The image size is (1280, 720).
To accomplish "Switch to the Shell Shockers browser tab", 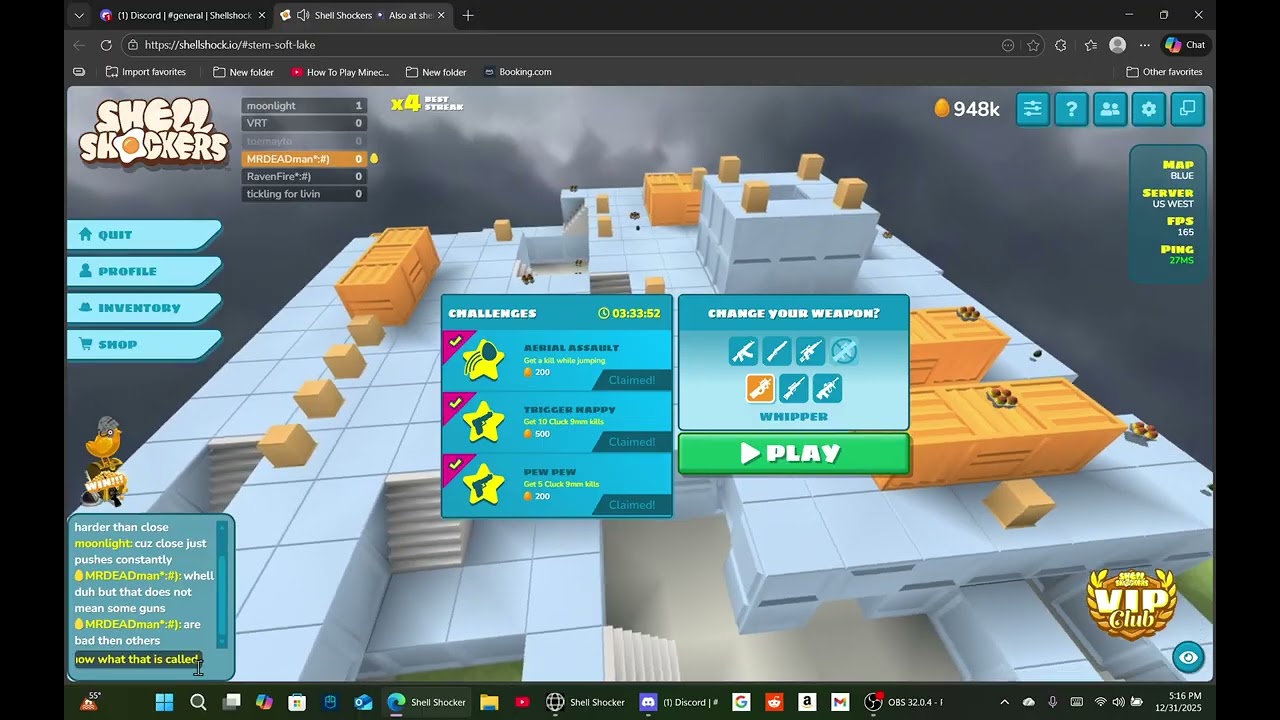I will (x=362, y=15).
